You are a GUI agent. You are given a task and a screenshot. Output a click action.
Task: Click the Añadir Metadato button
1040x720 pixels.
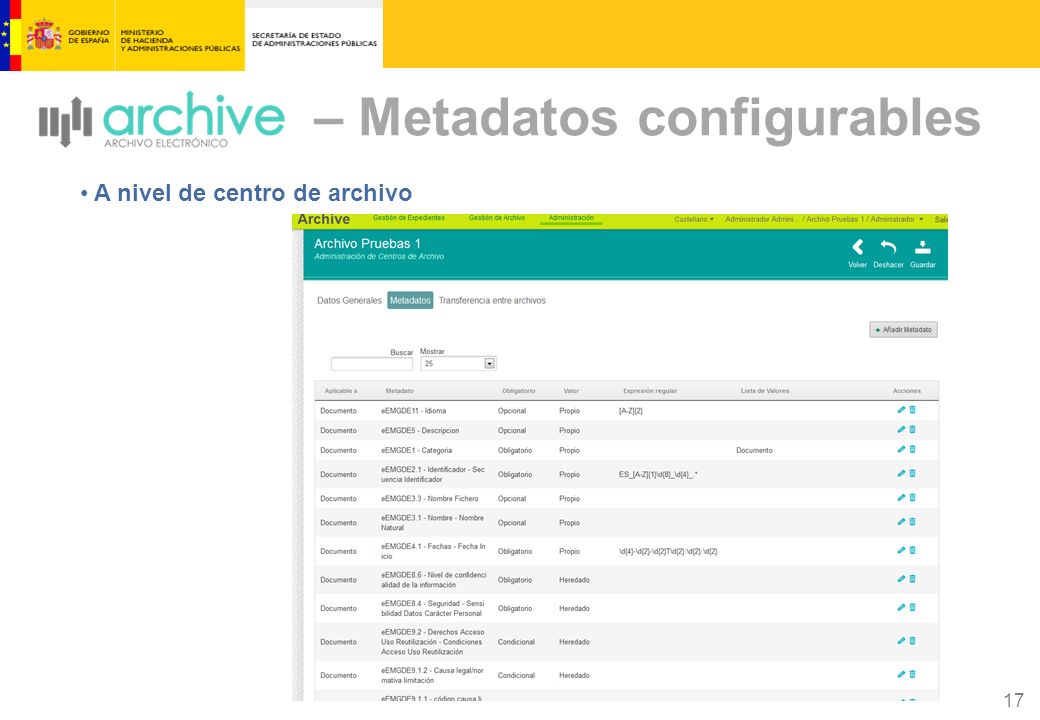point(903,330)
